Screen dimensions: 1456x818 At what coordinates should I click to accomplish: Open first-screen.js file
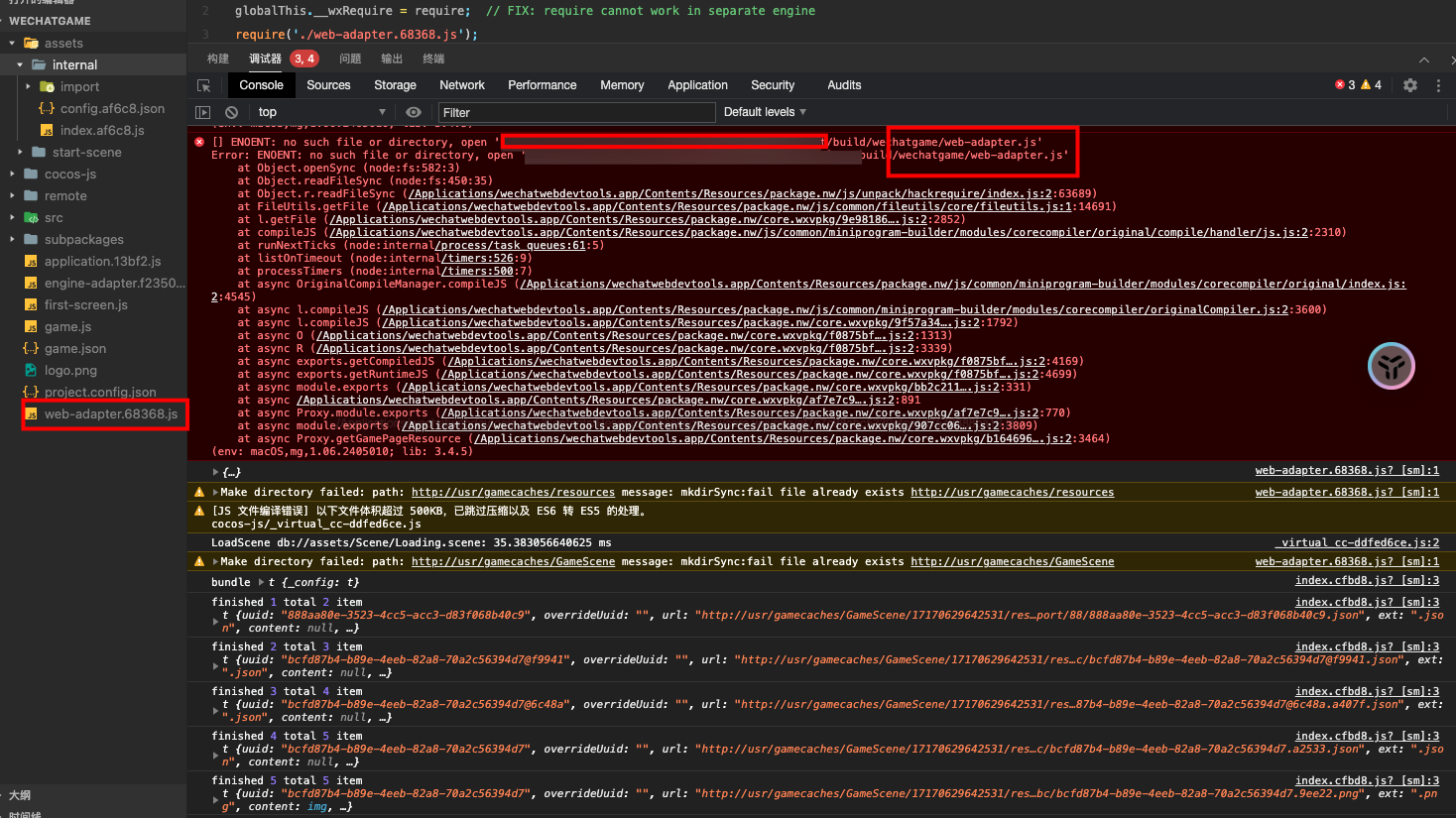(86, 305)
